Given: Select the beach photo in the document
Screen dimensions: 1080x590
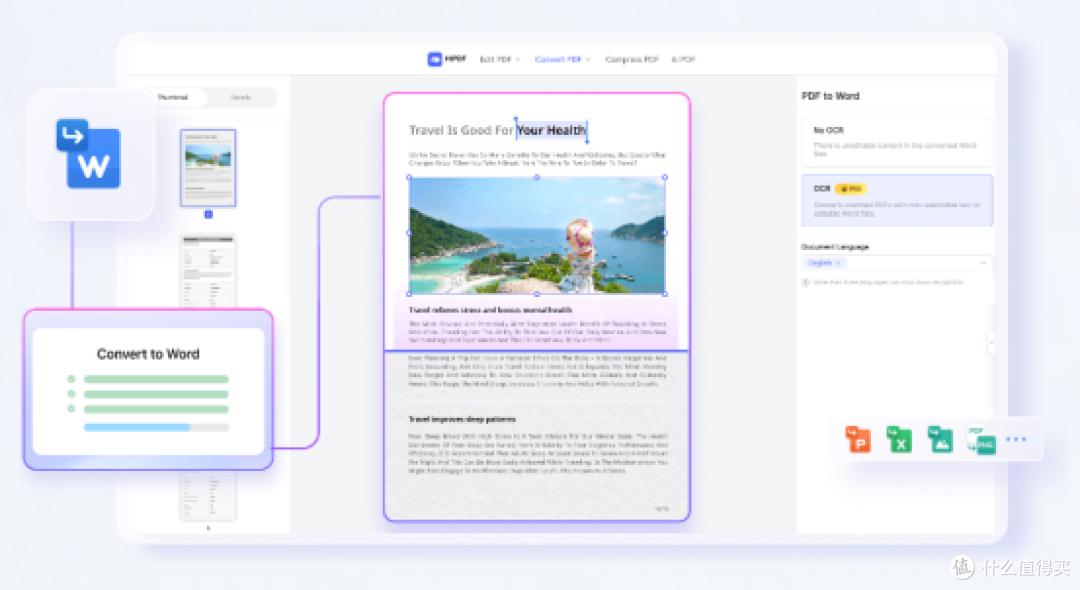Looking at the screenshot, I should [537, 235].
